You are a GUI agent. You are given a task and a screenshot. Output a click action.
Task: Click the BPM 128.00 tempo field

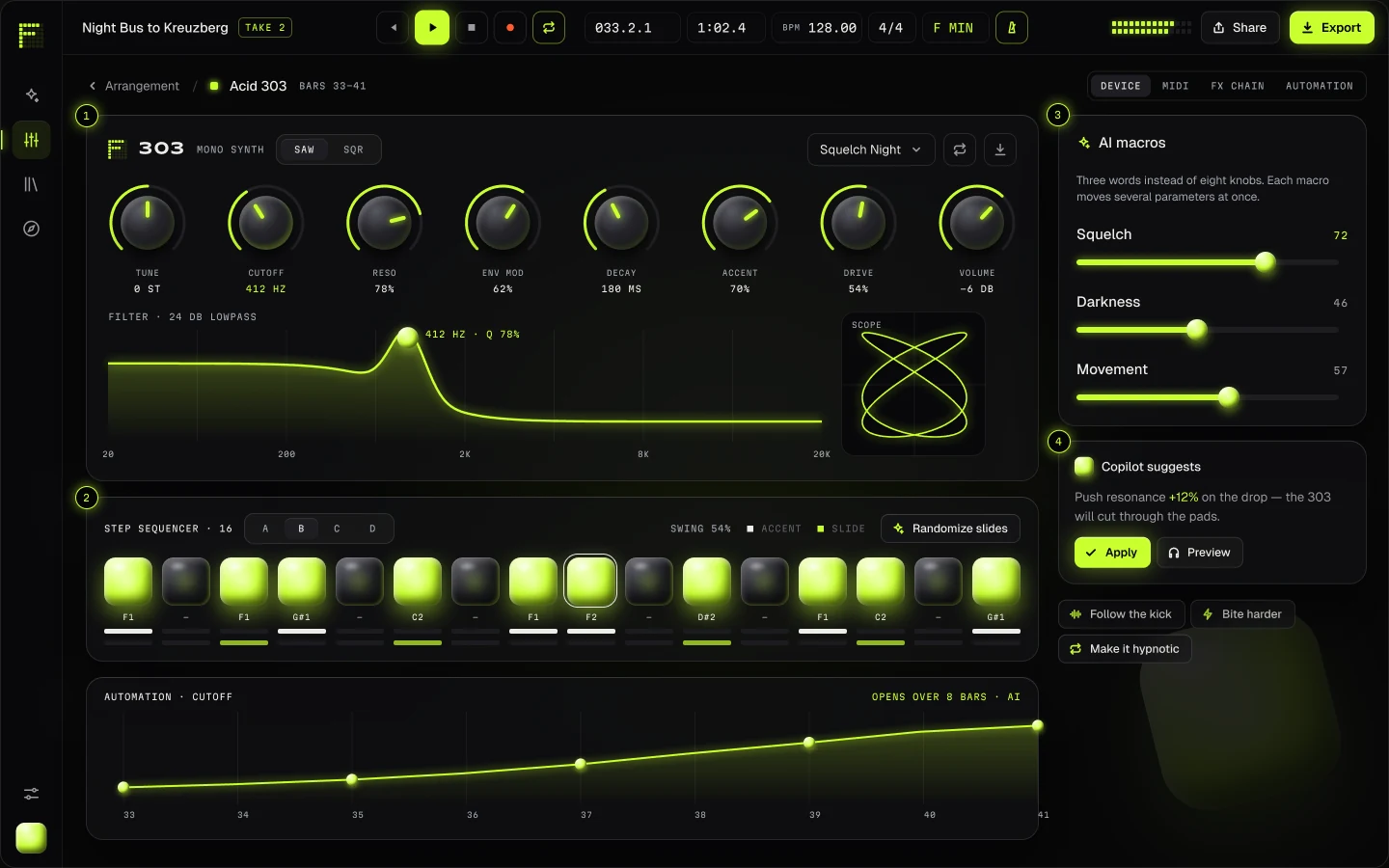tap(819, 28)
